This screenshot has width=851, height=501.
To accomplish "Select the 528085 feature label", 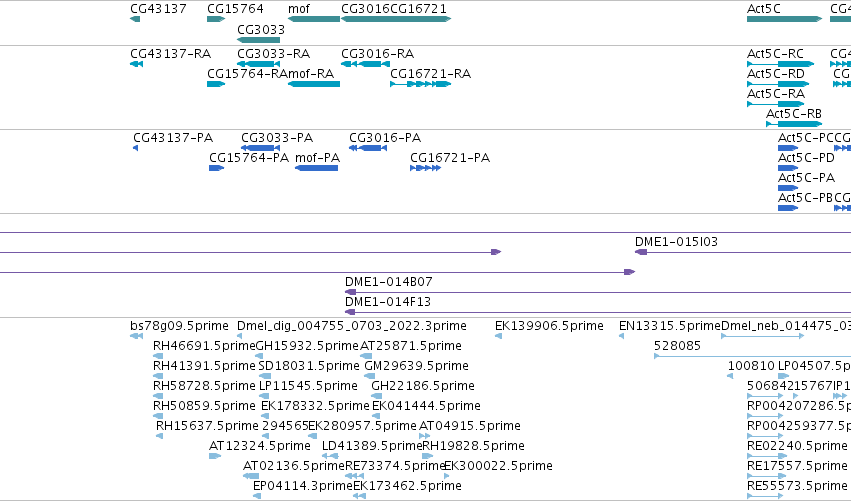I will (x=677, y=346).
